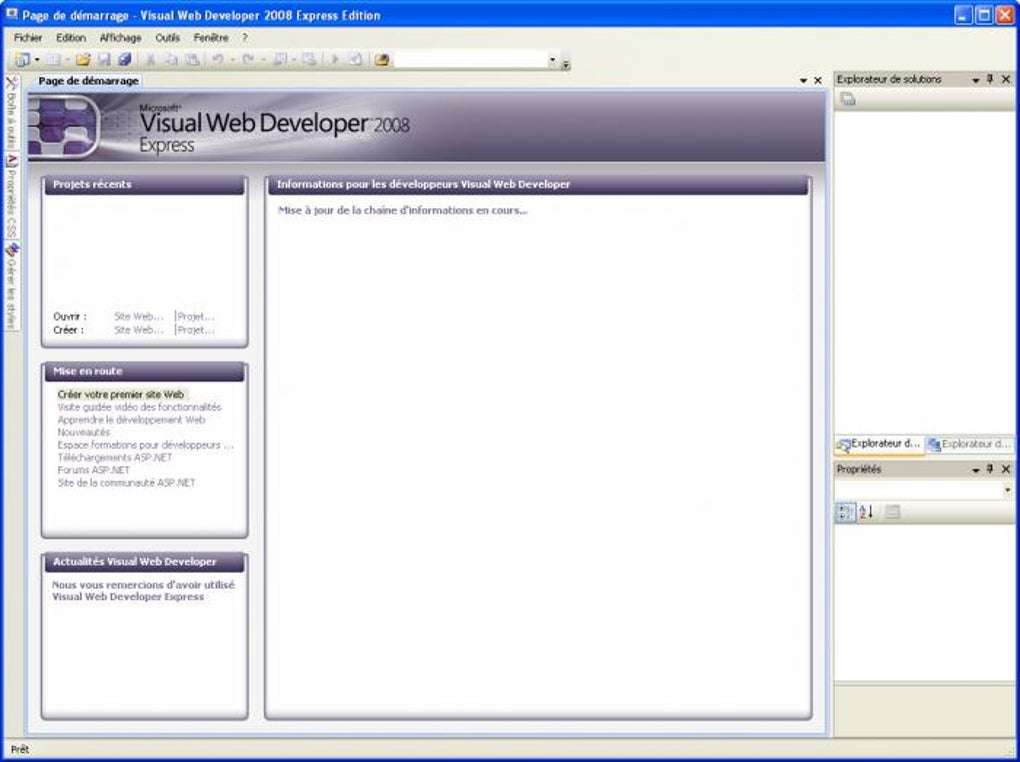Click the New Project toolbar icon
The image size is (1020, 762).
[x=21, y=60]
